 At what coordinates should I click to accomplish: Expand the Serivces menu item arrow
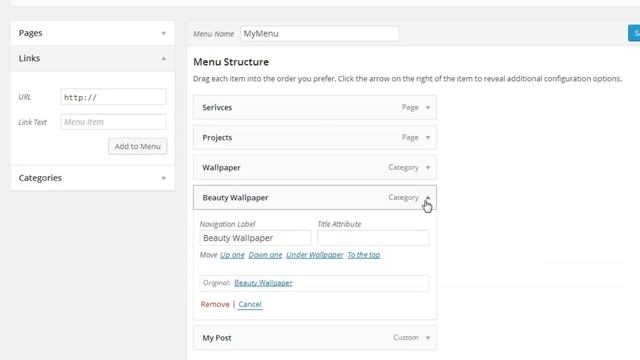[x=428, y=108]
